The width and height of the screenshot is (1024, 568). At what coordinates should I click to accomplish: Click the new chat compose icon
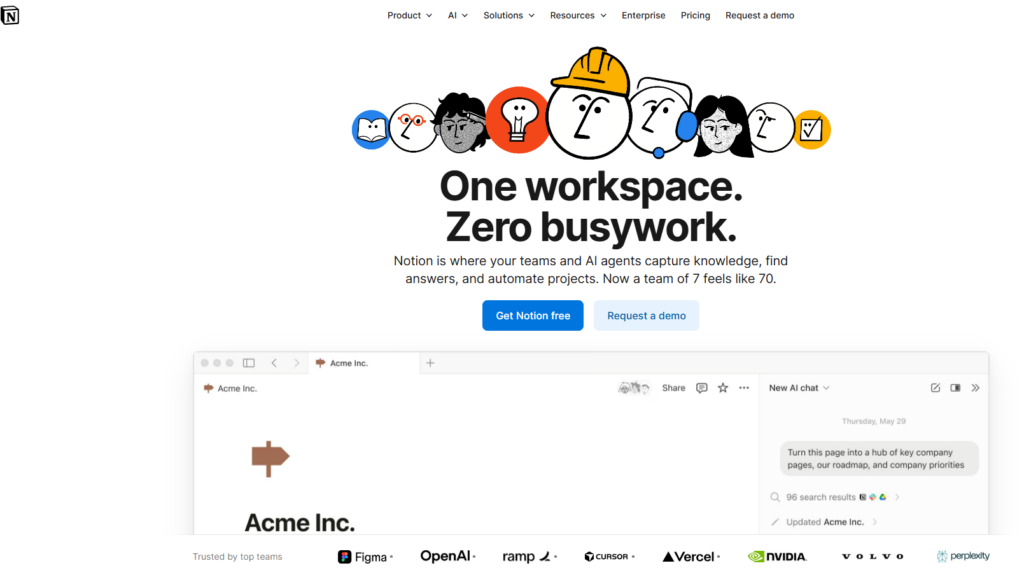pyautogui.click(x=935, y=388)
